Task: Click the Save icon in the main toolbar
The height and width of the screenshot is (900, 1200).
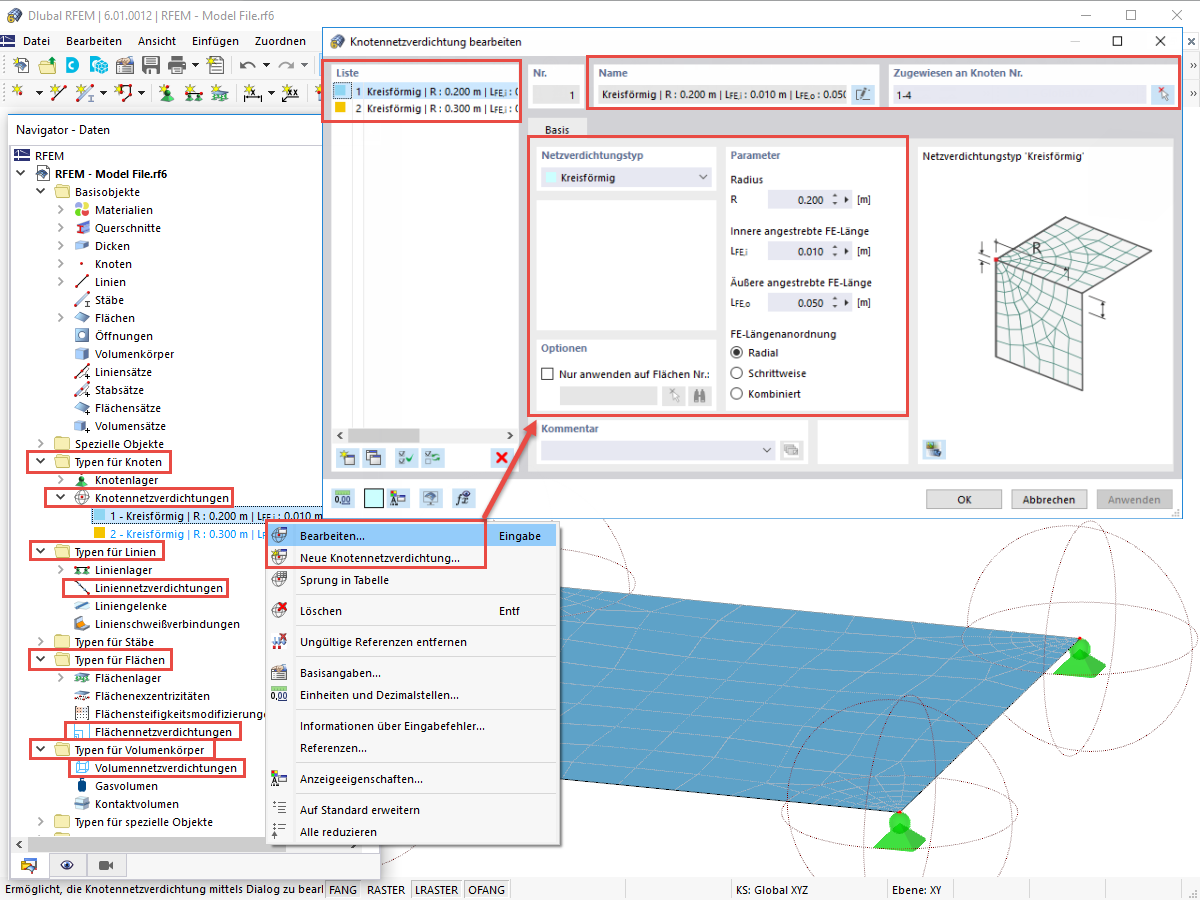Action: click(151, 63)
